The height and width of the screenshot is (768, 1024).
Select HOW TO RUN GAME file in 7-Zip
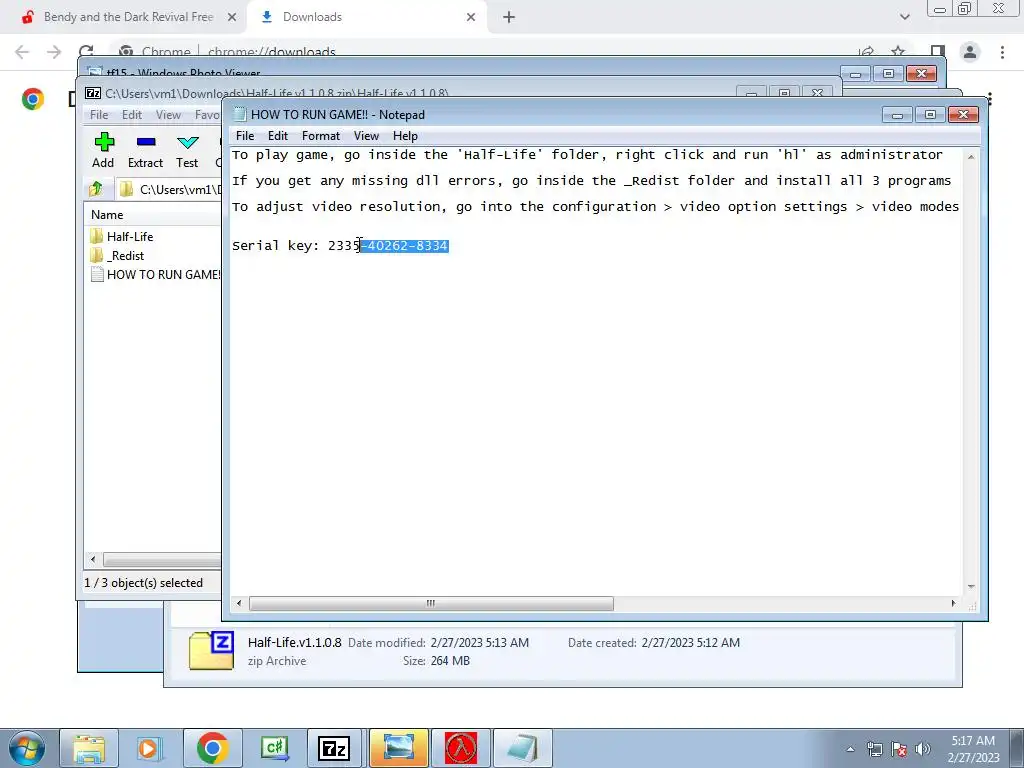tap(155, 274)
